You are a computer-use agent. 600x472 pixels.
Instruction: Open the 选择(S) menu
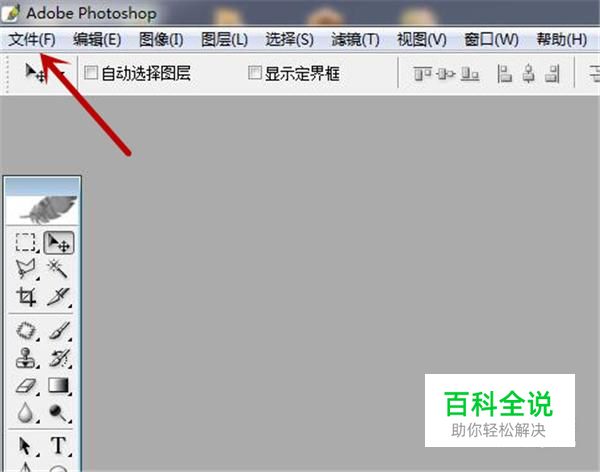tap(289, 39)
